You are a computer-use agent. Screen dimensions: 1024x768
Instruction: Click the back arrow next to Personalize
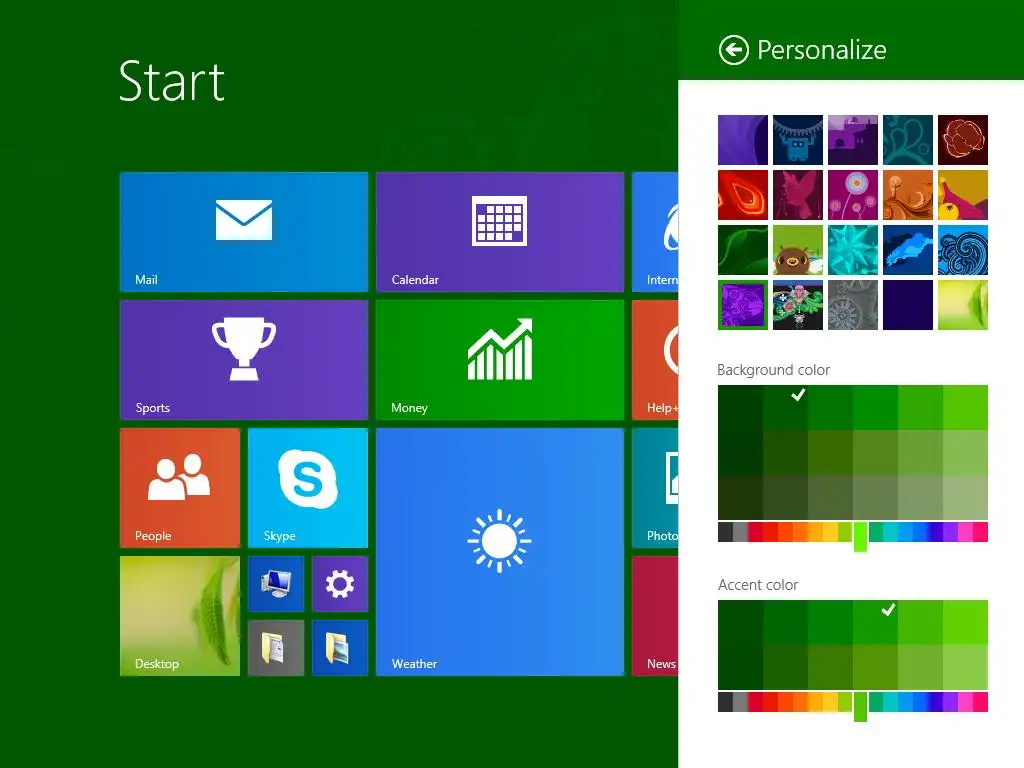click(x=733, y=50)
